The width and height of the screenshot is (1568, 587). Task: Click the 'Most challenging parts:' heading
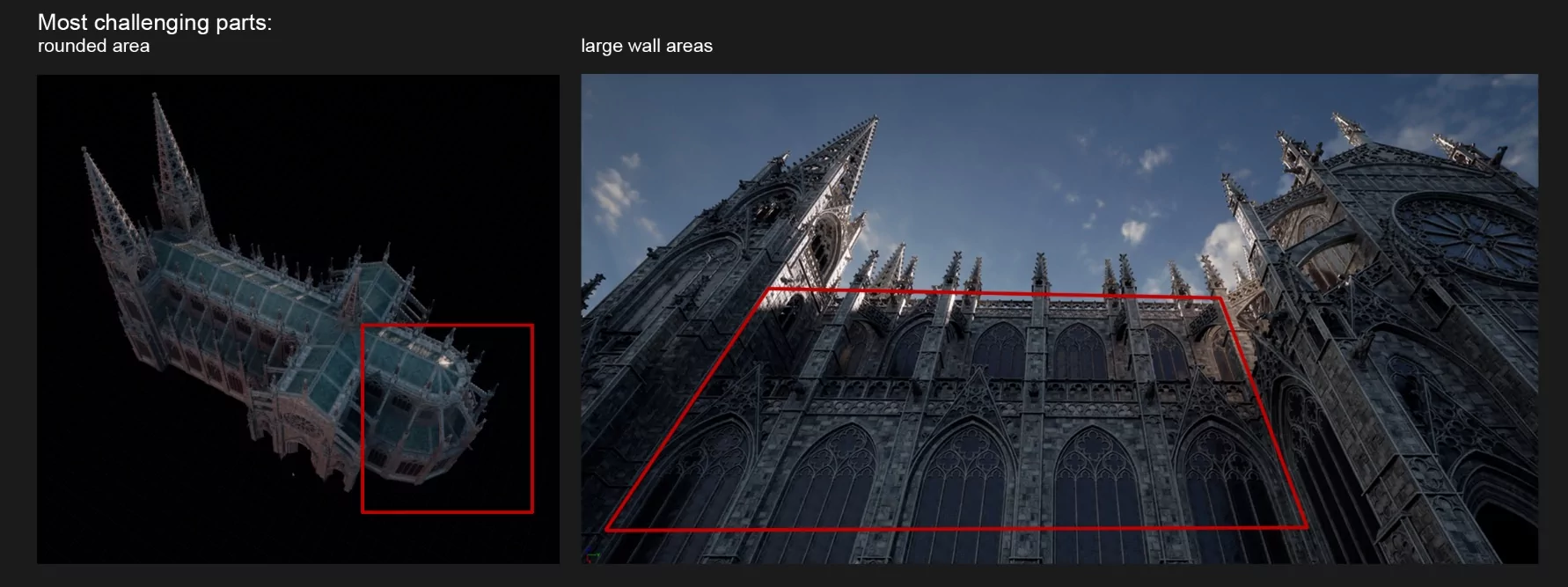[155, 22]
